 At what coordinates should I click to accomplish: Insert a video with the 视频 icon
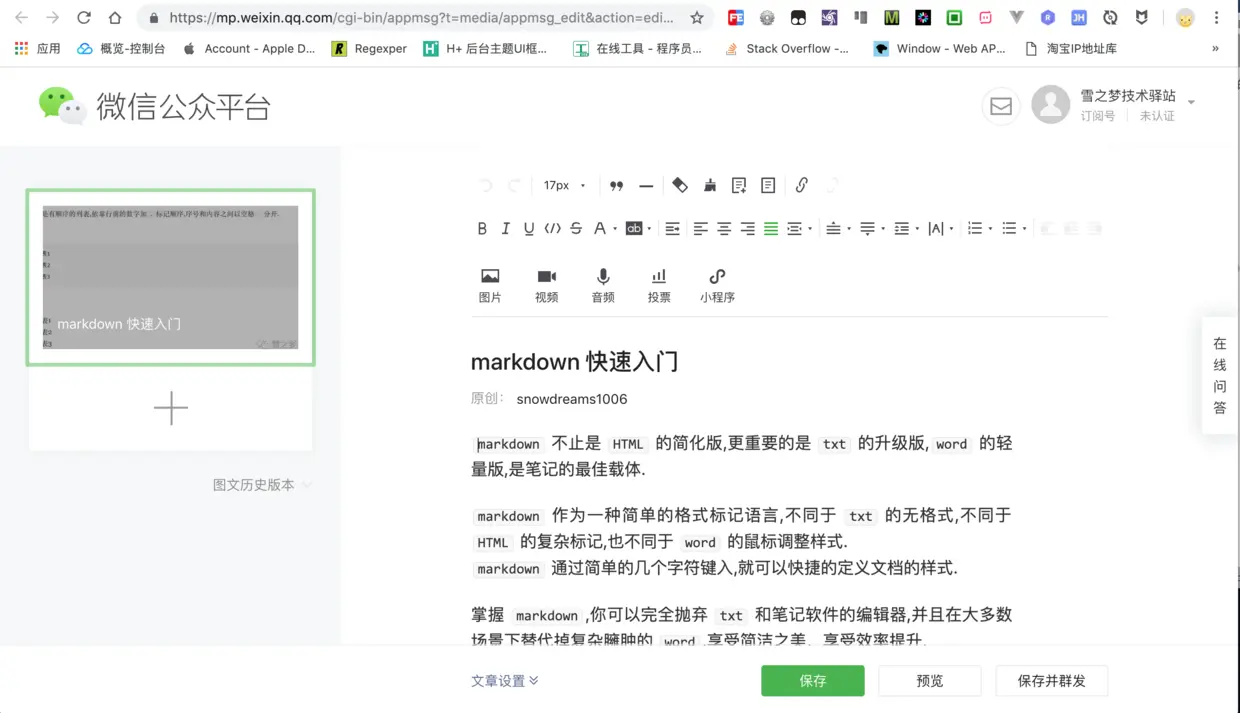tap(546, 283)
